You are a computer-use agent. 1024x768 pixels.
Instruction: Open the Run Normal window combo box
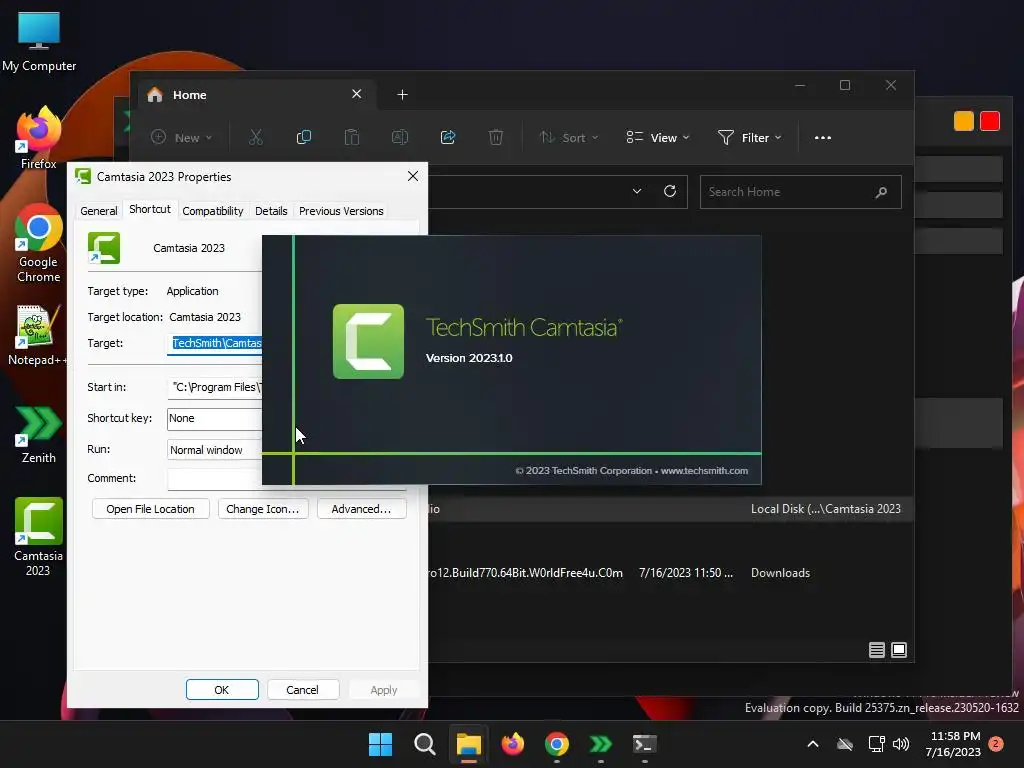(214, 450)
